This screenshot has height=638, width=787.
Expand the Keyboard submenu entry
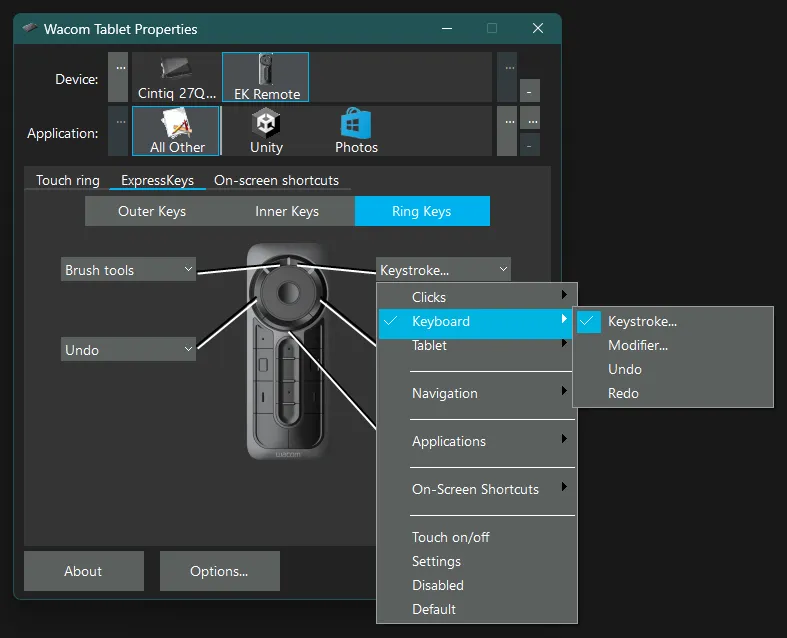tap(476, 321)
